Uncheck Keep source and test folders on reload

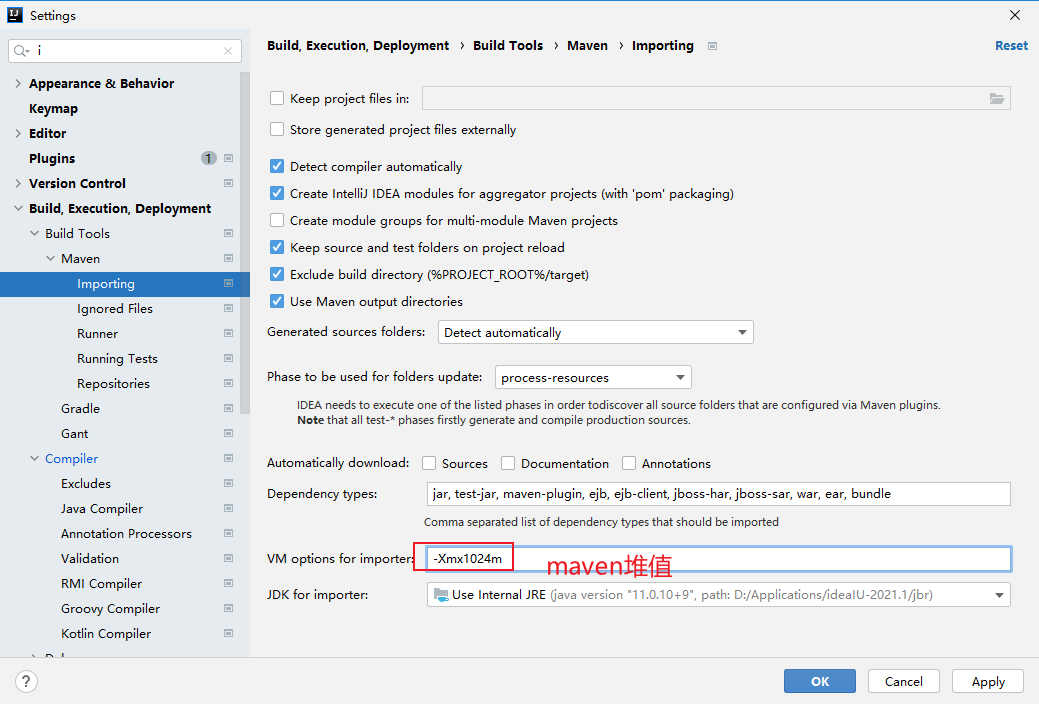click(277, 247)
